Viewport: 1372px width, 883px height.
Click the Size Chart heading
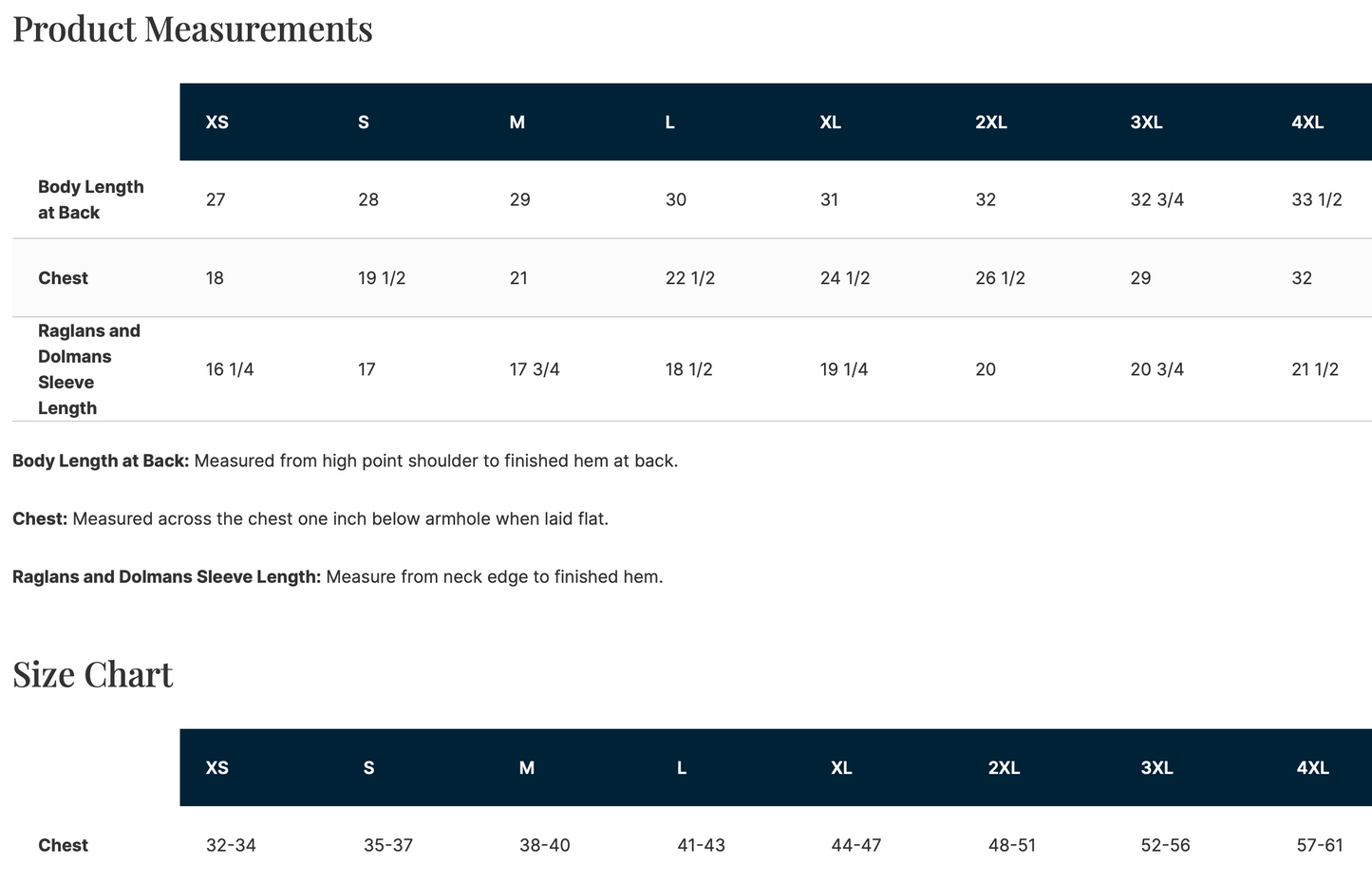pyautogui.click(x=92, y=674)
